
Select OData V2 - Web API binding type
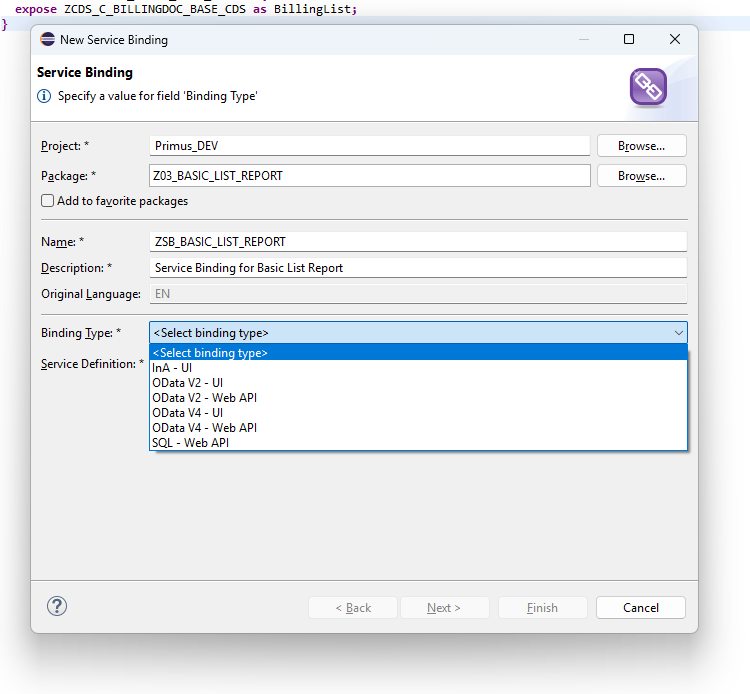coord(419,397)
